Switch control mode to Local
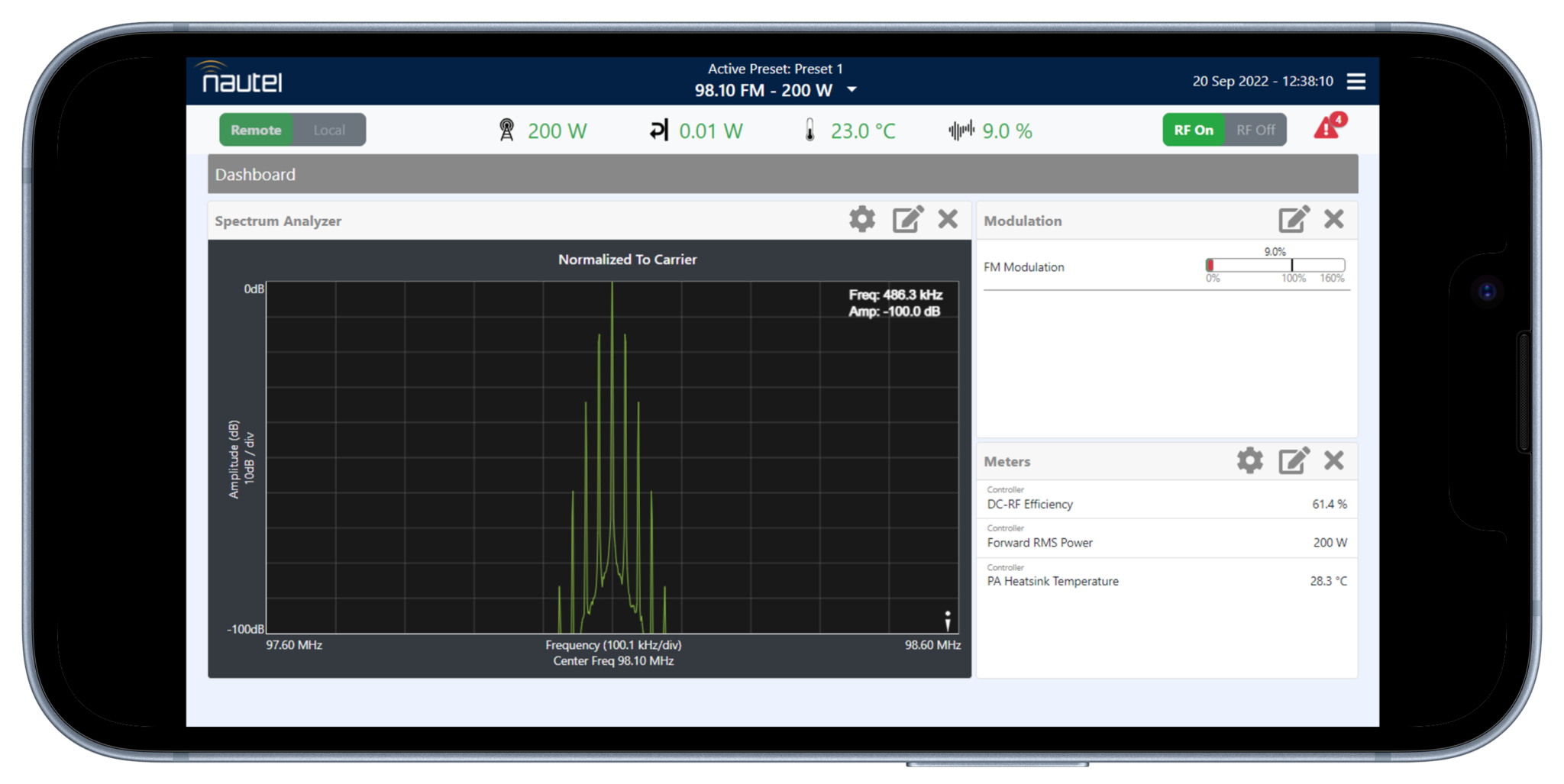The image size is (1564, 784). (329, 131)
